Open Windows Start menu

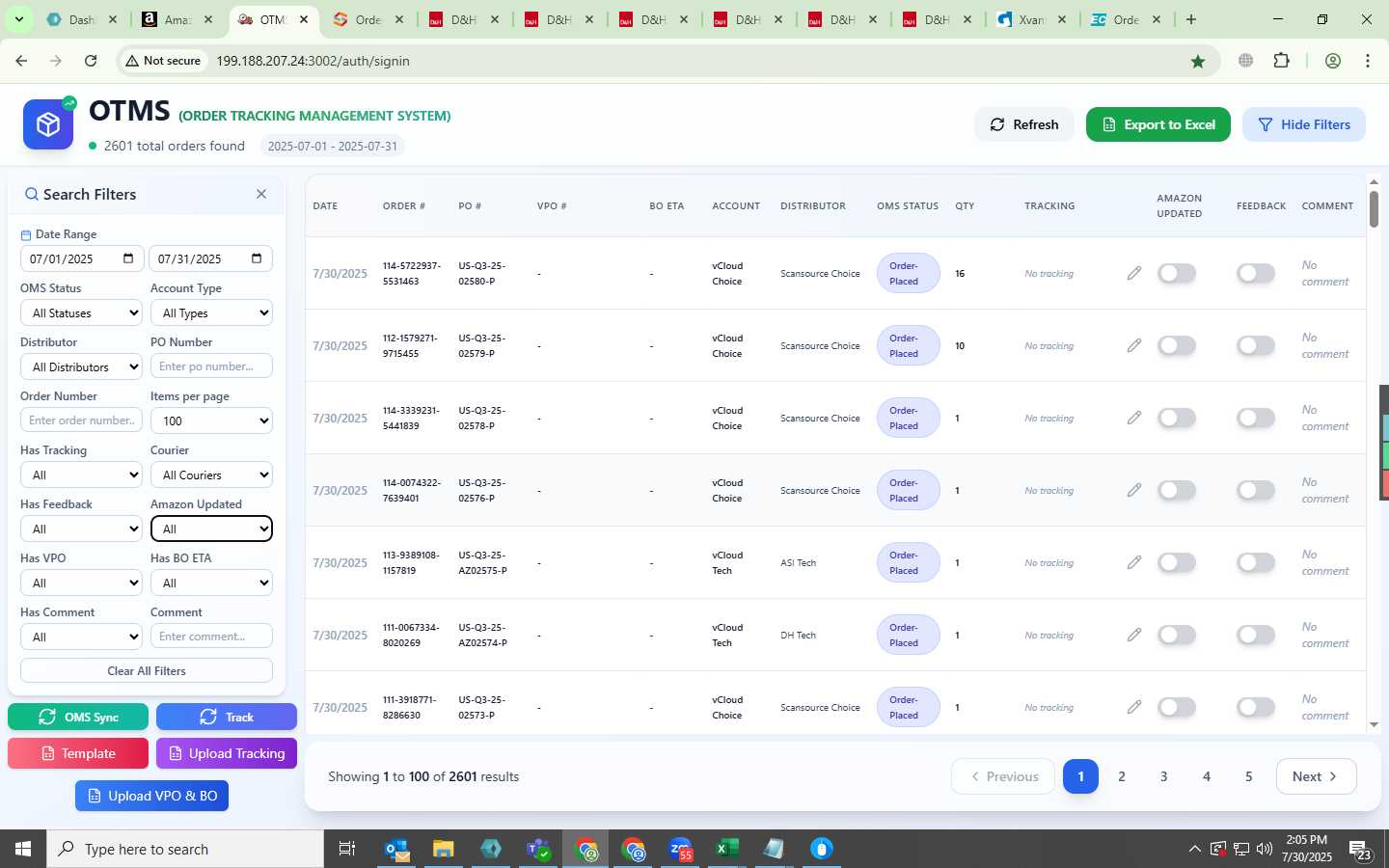pyautogui.click(x=23, y=849)
